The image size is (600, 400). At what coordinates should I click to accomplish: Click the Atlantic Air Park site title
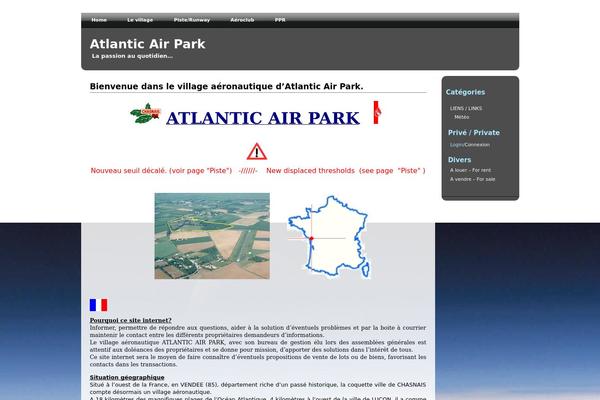tap(148, 44)
